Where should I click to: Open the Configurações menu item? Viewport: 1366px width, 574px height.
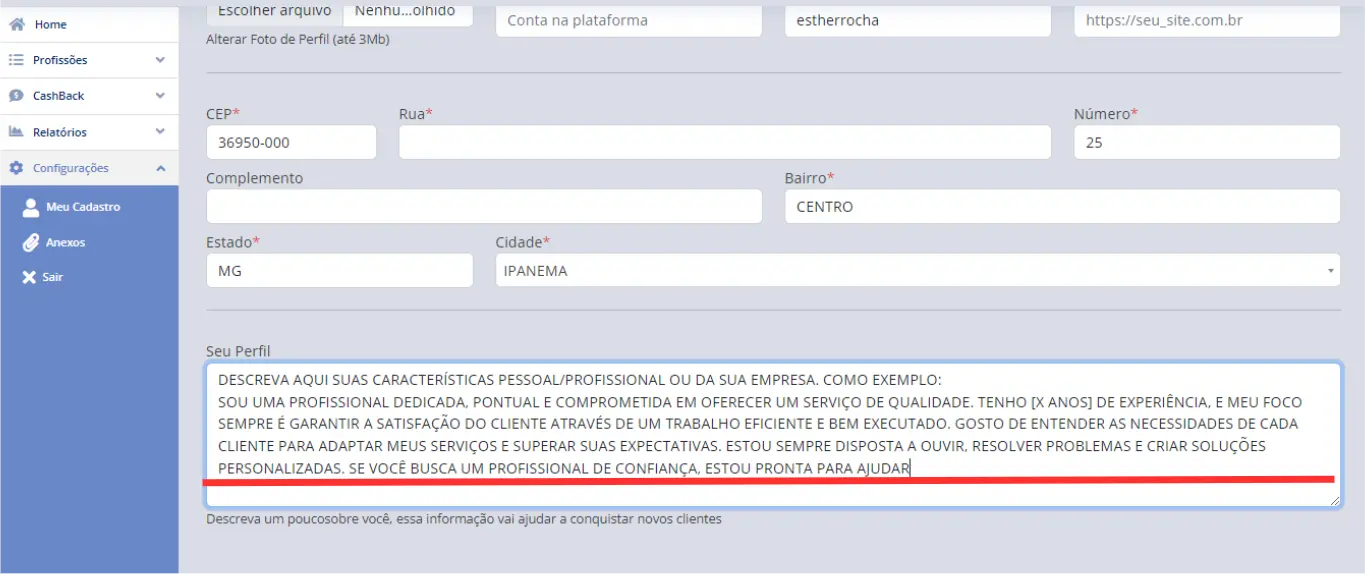click(89, 168)
